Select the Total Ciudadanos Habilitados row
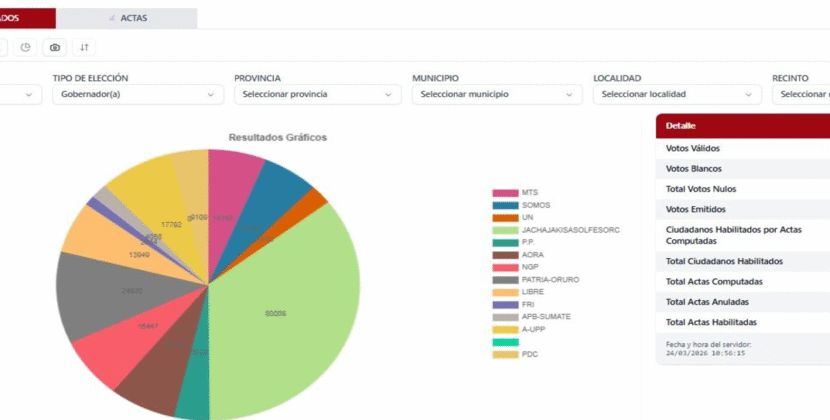The height and width of the screenshot is (420, 830). tap(743, 261)
